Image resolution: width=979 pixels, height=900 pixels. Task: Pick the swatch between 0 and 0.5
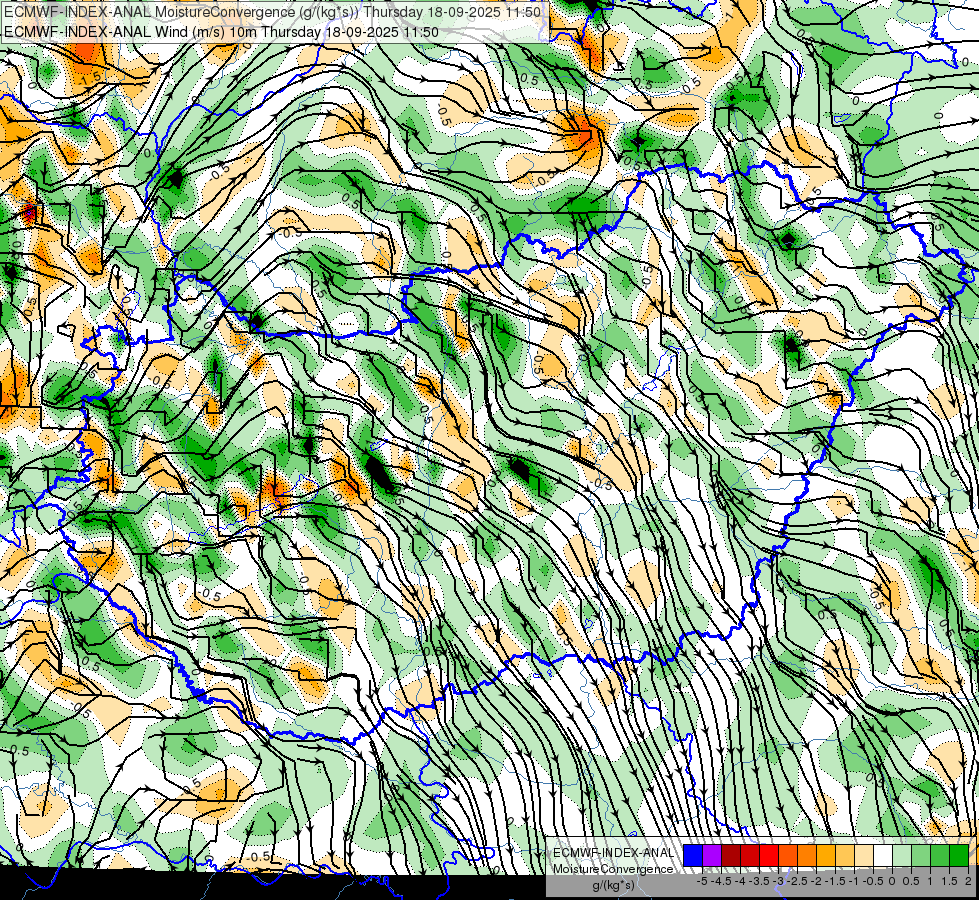902,855
